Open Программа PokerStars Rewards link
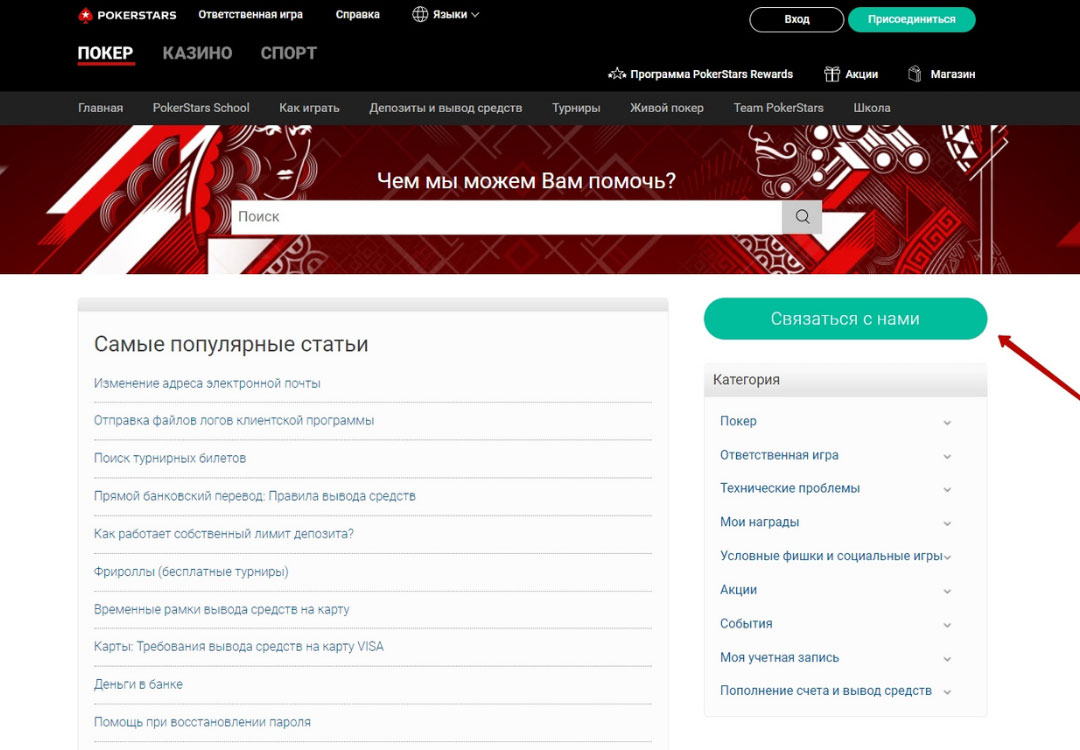Image resolution: width=1080 pixels, height=750 pixels. (712, 74)
